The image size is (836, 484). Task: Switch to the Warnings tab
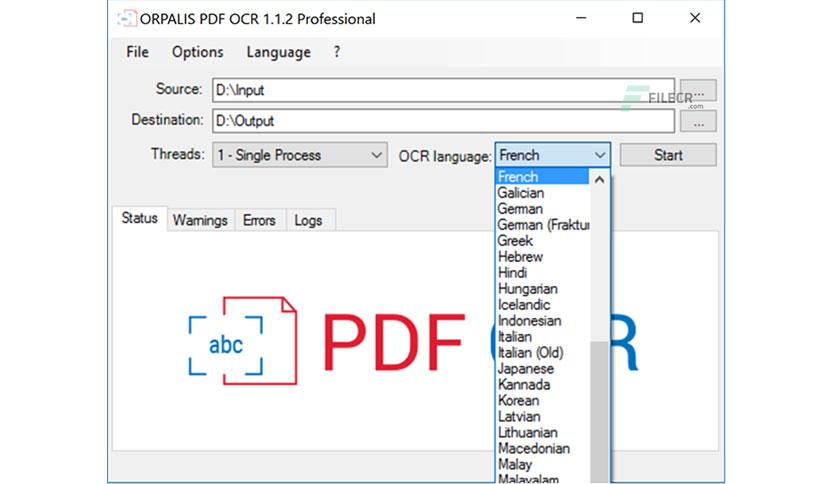tap(200, 220)
